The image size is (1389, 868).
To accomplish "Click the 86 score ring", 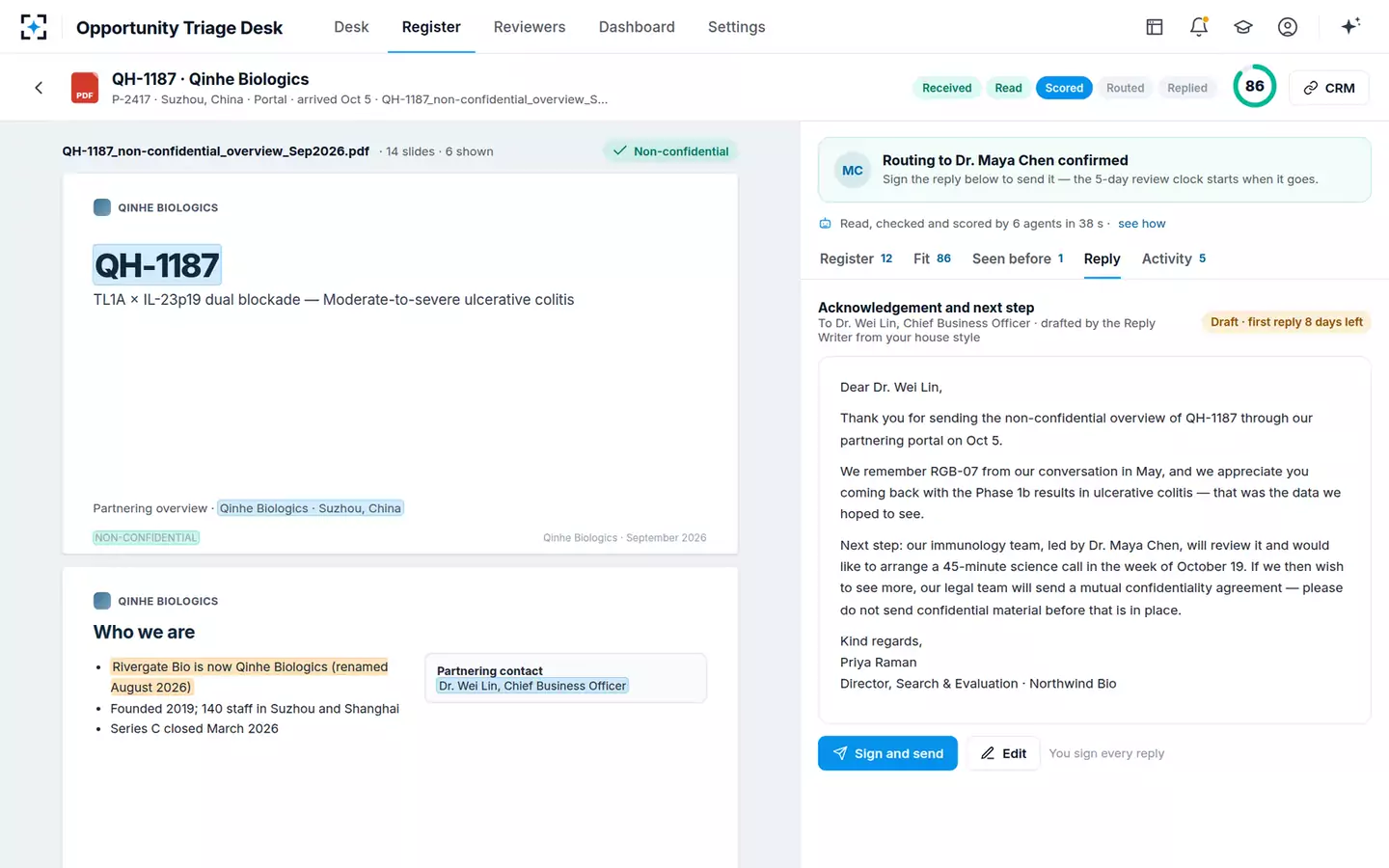I will pos(1254,87).
